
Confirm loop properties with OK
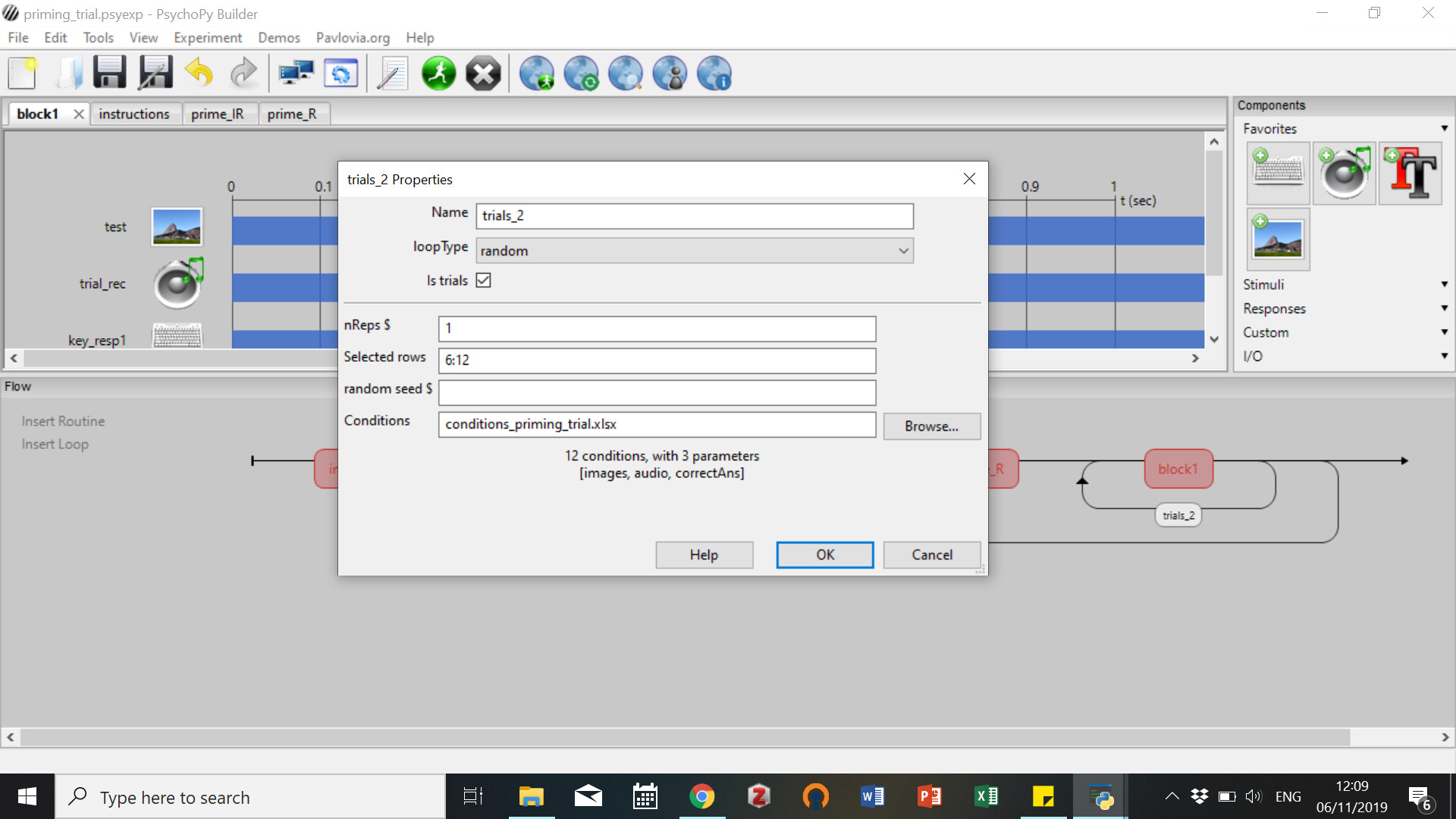(x=824, y=554)
